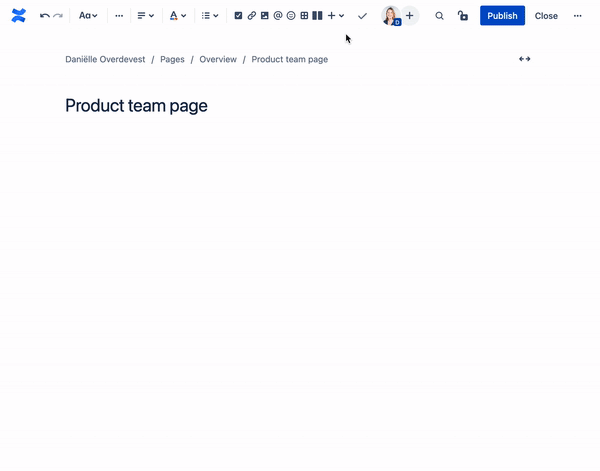Image resolution: width=600 pixels, height=471 pixels.
Task: Open find and replace search
Action: click(x=439, y=16)
